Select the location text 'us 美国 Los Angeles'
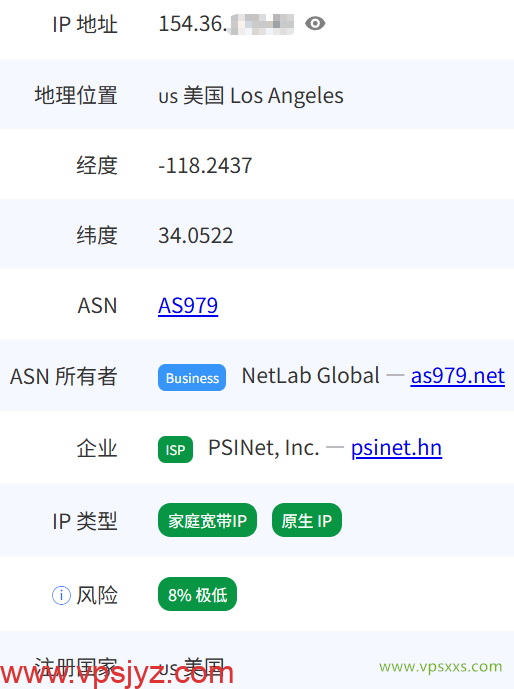Screen dimensions: 514x689 pyautogui.click(x=251, y=95)
